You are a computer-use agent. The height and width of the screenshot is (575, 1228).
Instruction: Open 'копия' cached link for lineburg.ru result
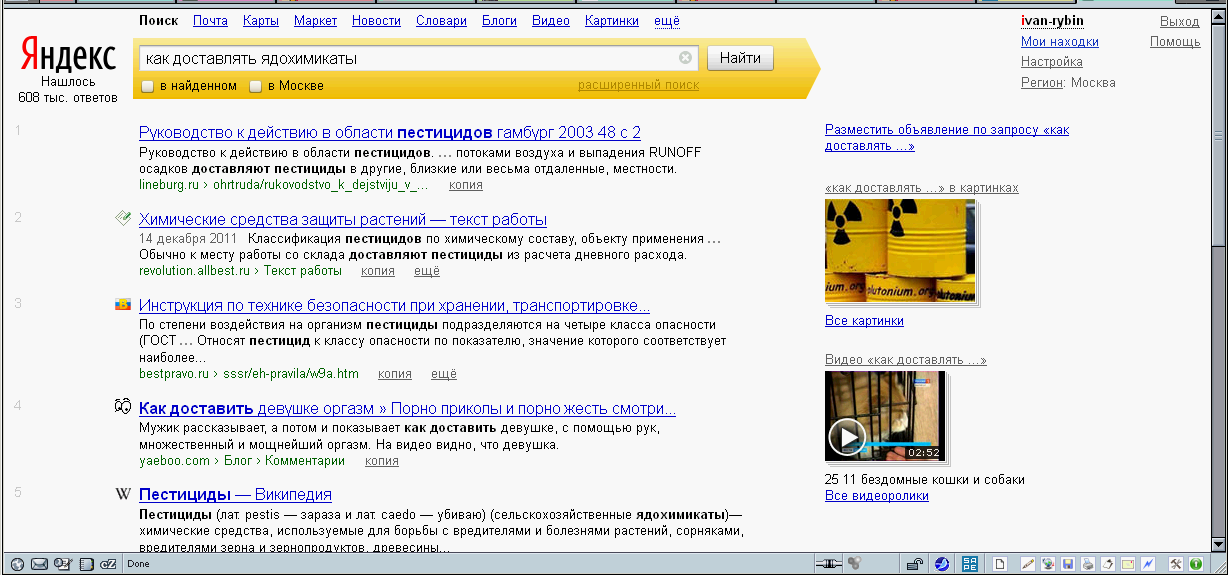(x=466, y=184)
